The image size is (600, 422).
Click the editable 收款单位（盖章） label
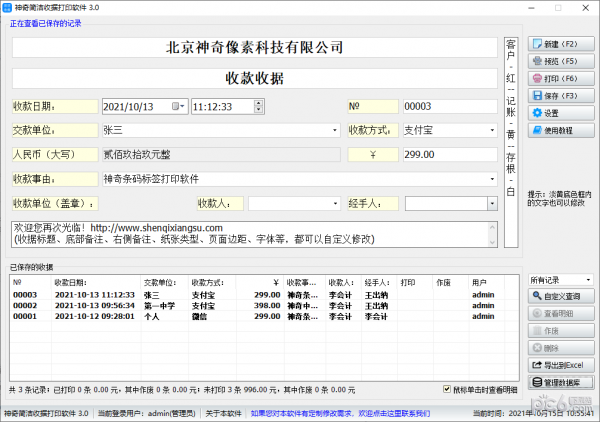55,204
